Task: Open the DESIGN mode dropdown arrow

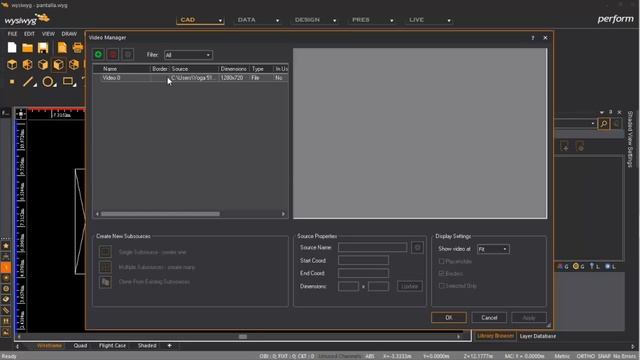Action: (x=334, y=20)
